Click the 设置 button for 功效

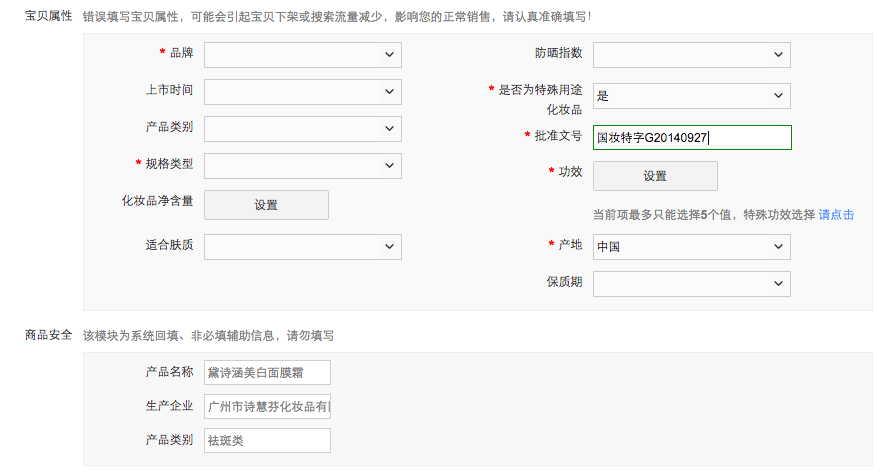[655, 176]
